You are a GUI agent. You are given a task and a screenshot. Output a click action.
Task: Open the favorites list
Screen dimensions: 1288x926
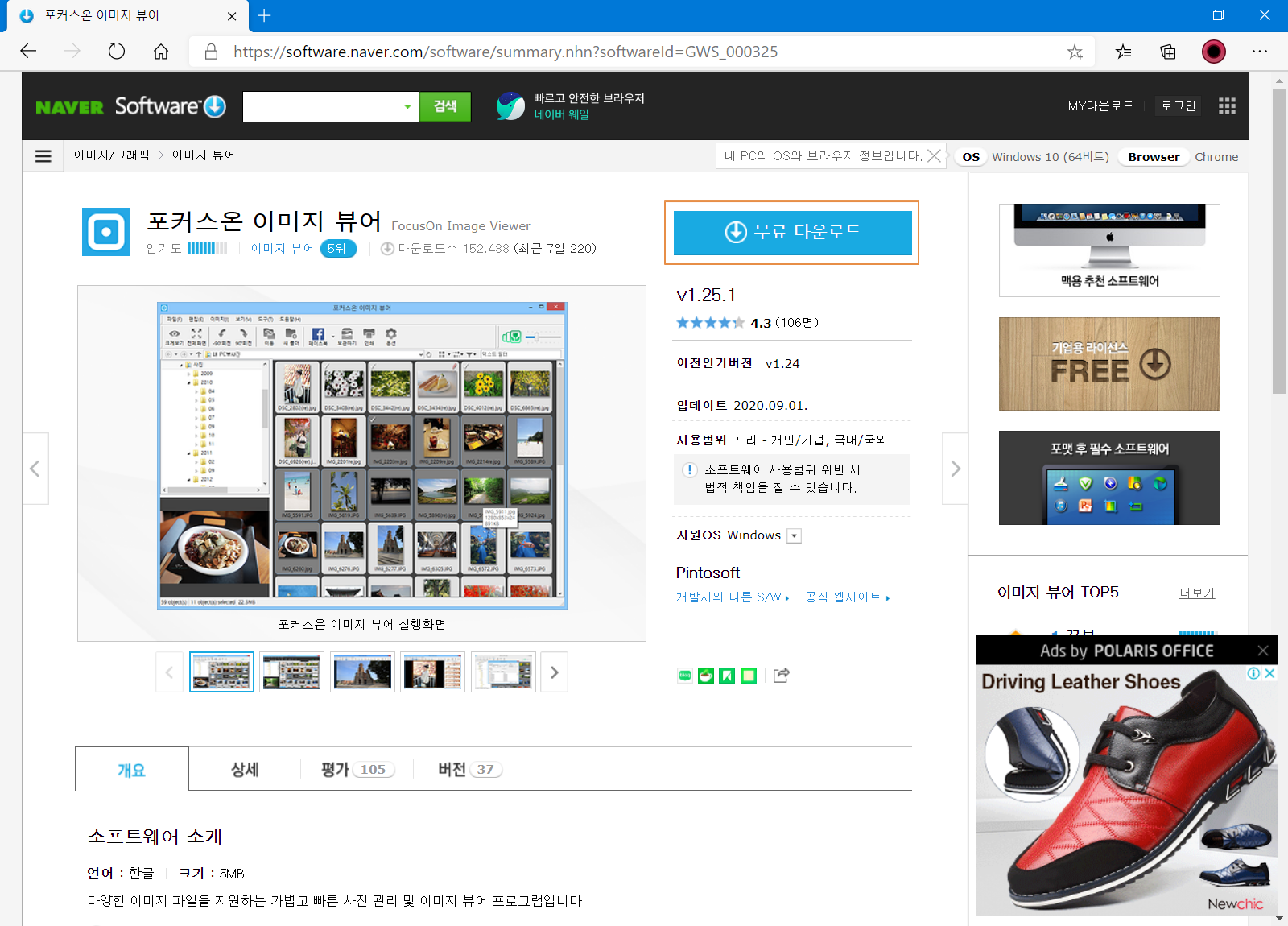[x=1124, y=52]
